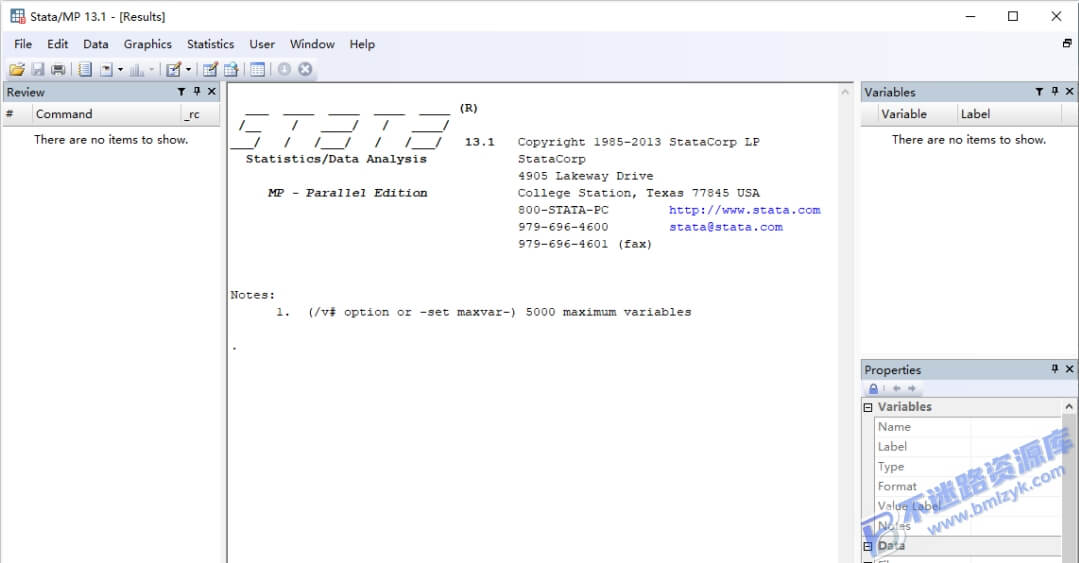This screenshot has height=563, width=1079.
Task: Click the Save floppy disk icon
Action: click(38, 70)
